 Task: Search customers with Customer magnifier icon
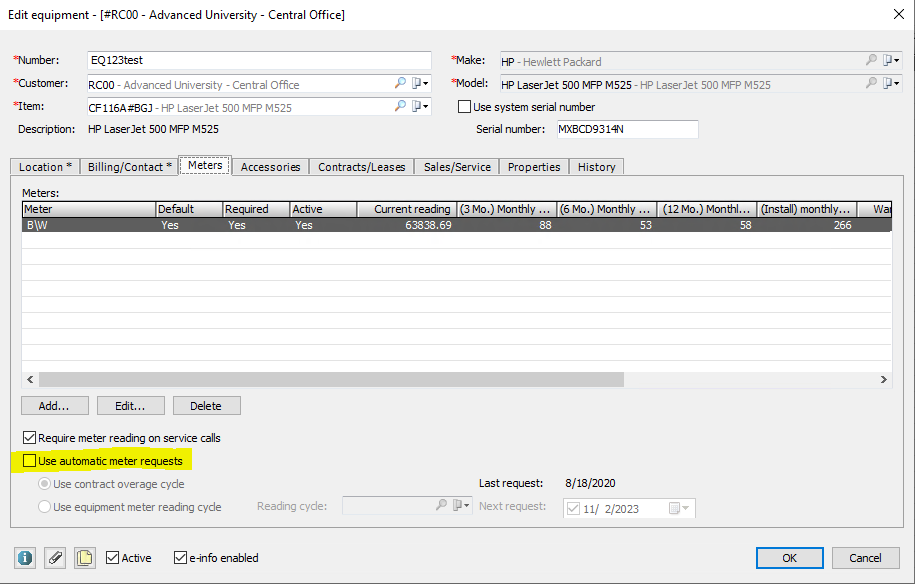pyautogui.click(x=400, y=83)
